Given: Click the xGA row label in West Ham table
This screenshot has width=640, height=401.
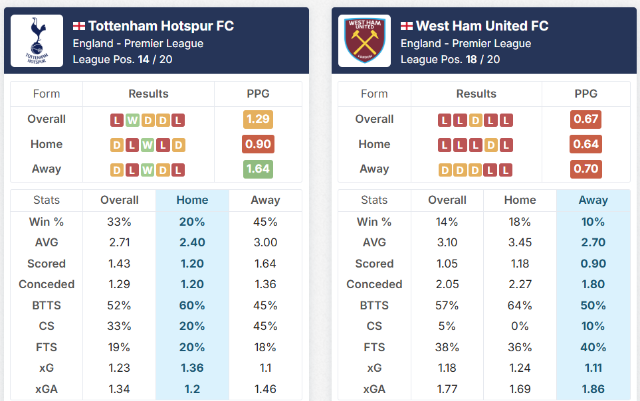Looking at the screenshot, I should tap(375, 389).
